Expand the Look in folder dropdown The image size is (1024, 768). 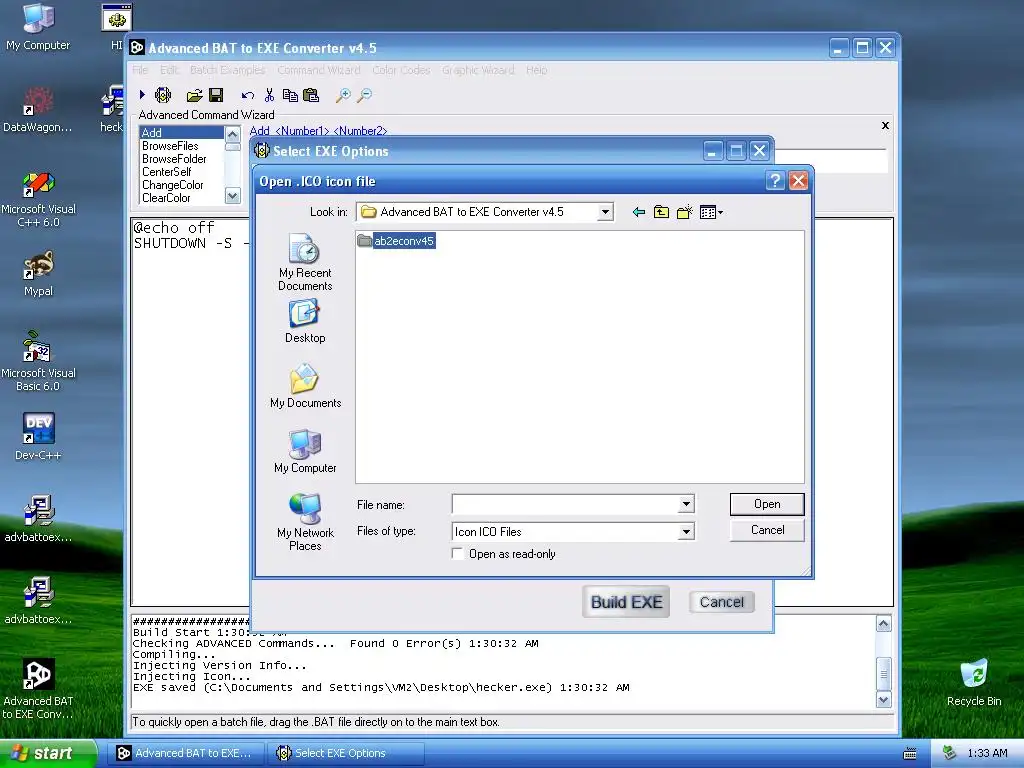[x=605, y=212]
